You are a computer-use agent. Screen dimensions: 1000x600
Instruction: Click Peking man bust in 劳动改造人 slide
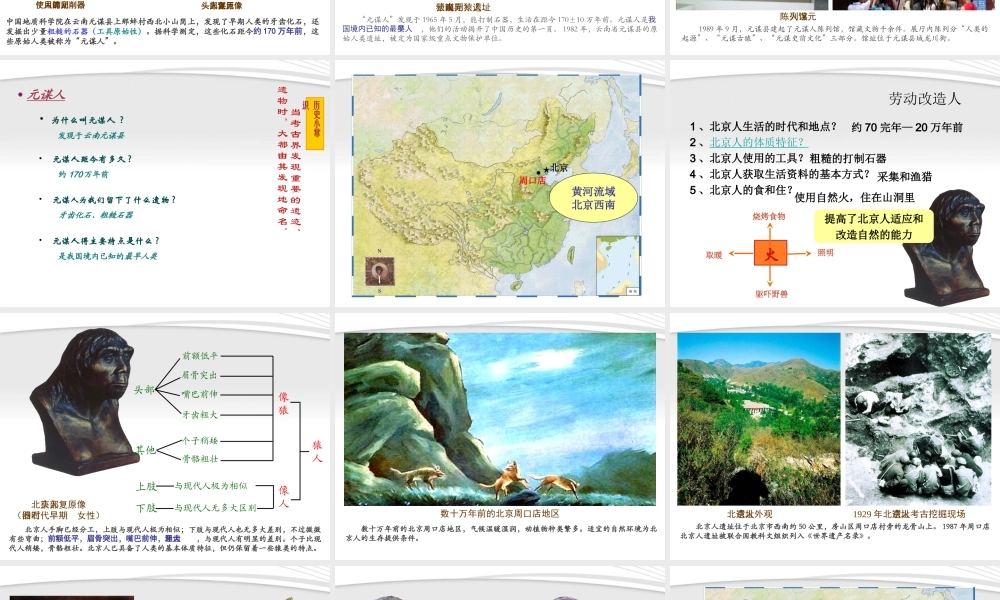(946, 247)
